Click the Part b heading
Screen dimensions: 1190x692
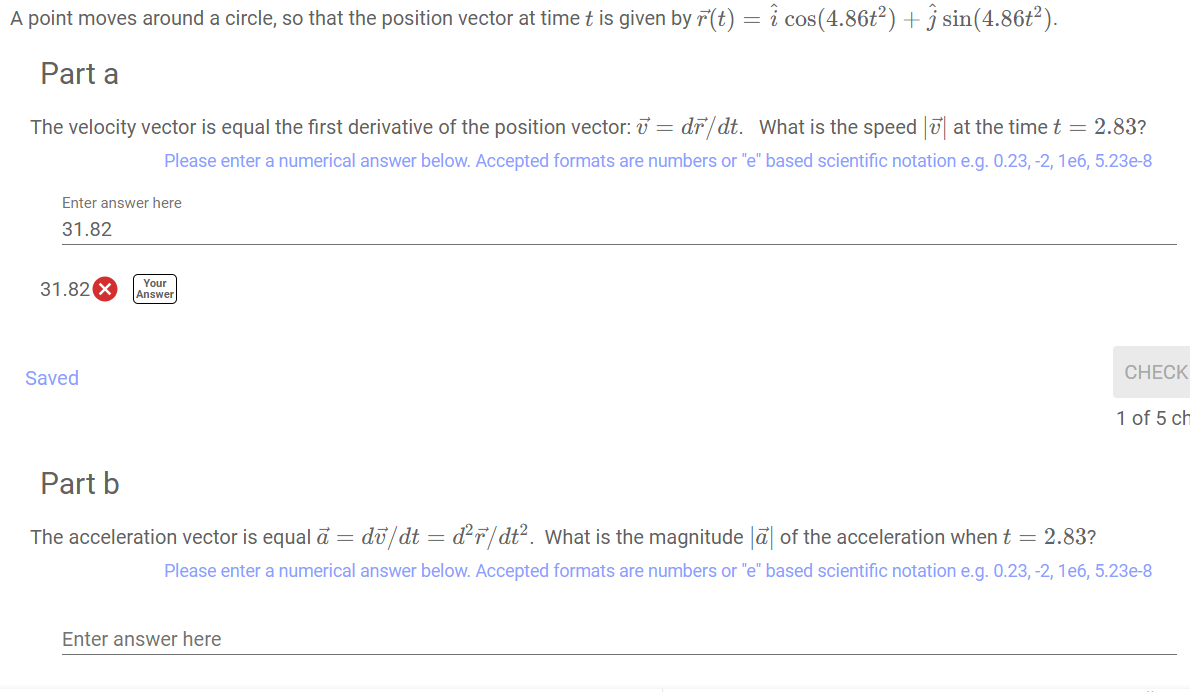tap(79, 483)
